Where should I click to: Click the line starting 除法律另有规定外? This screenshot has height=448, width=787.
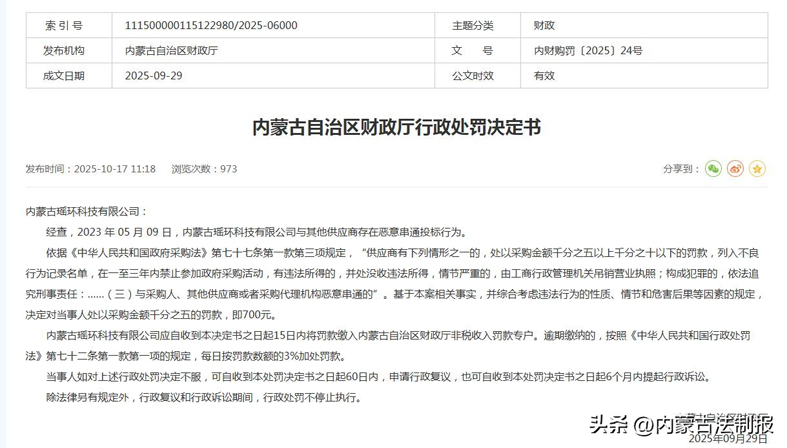[x=204, y=398]
